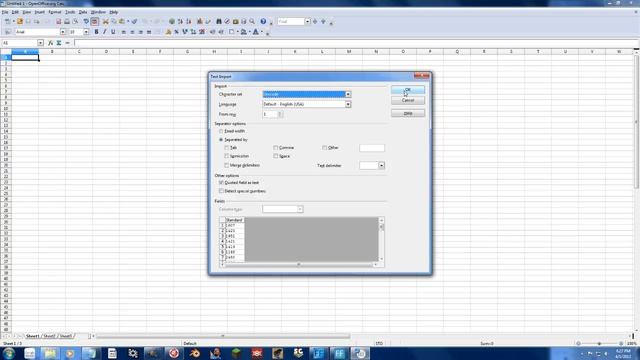
Task: Switch to the Sheet2 tab
Action: [x=49, y=336]
